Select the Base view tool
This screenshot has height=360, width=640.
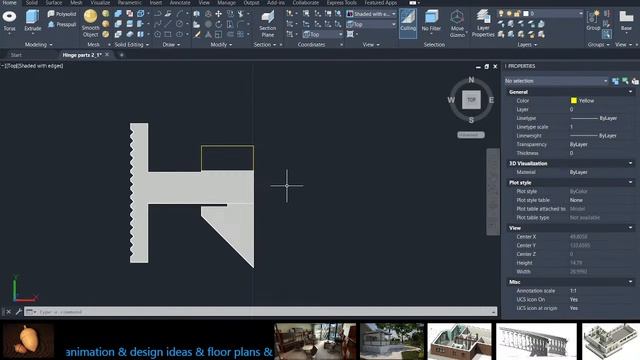[x=626, y=20]
